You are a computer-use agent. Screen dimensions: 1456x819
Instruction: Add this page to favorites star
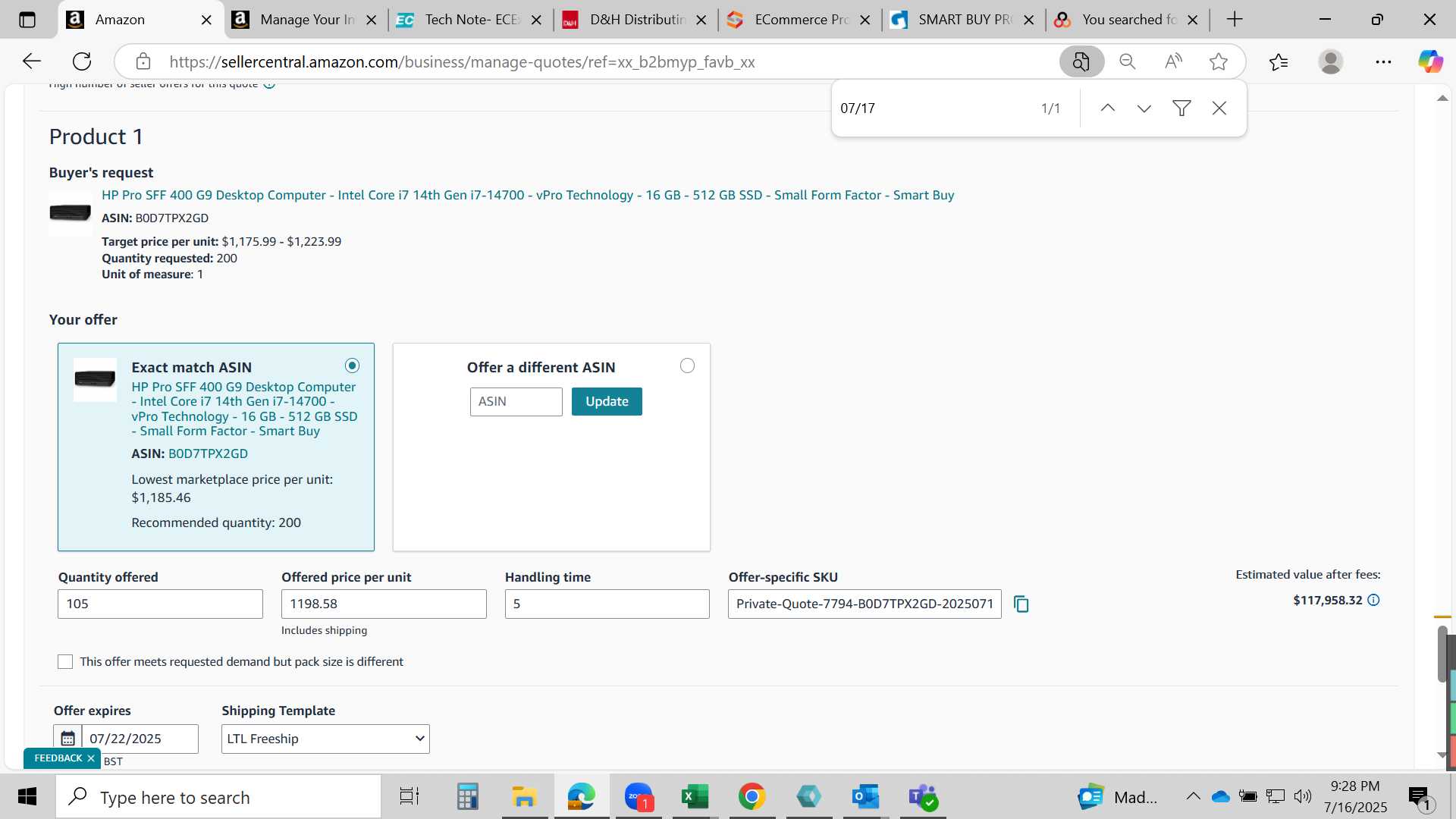click(1219, 61)
